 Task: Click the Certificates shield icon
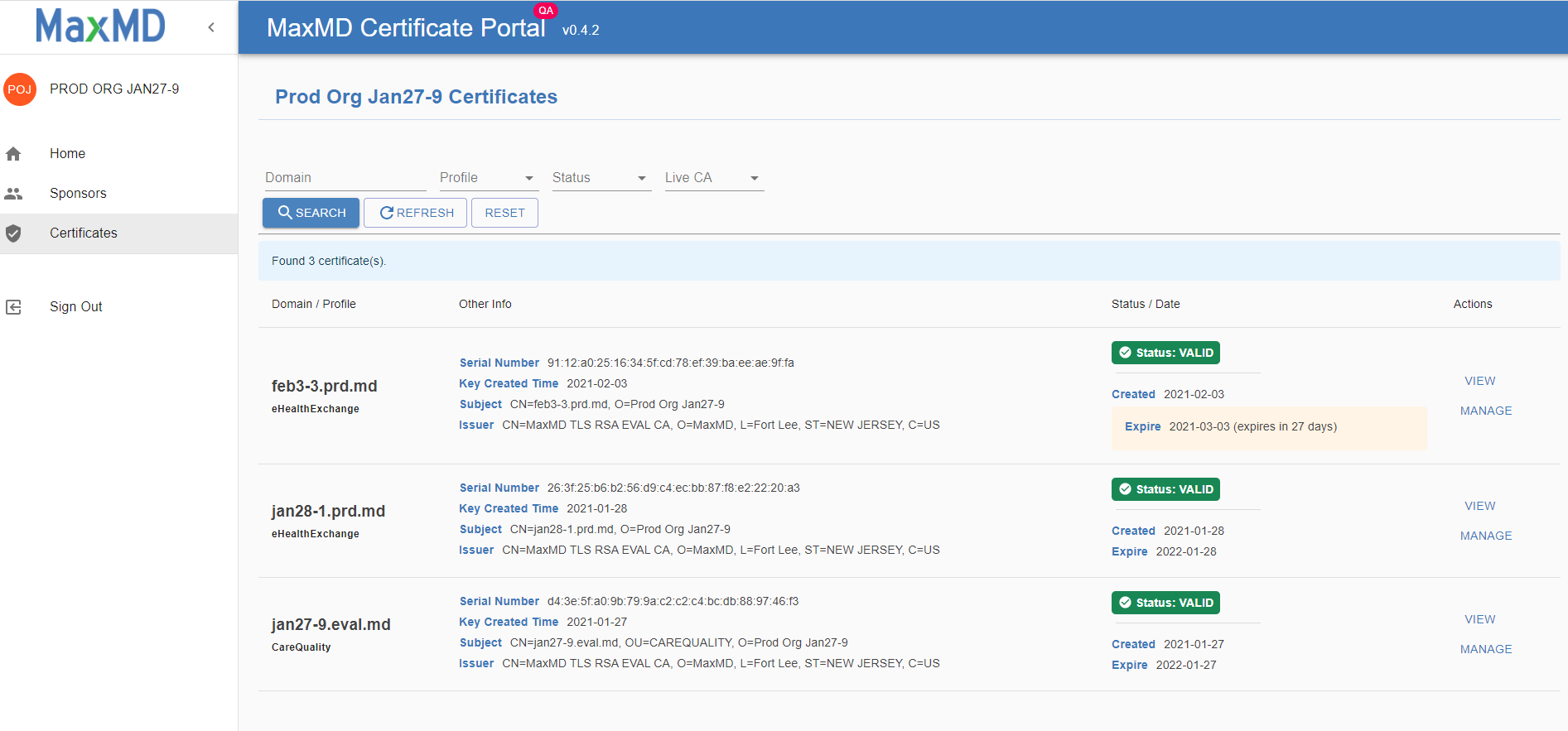pyautogui.click(x=13, y=233)
